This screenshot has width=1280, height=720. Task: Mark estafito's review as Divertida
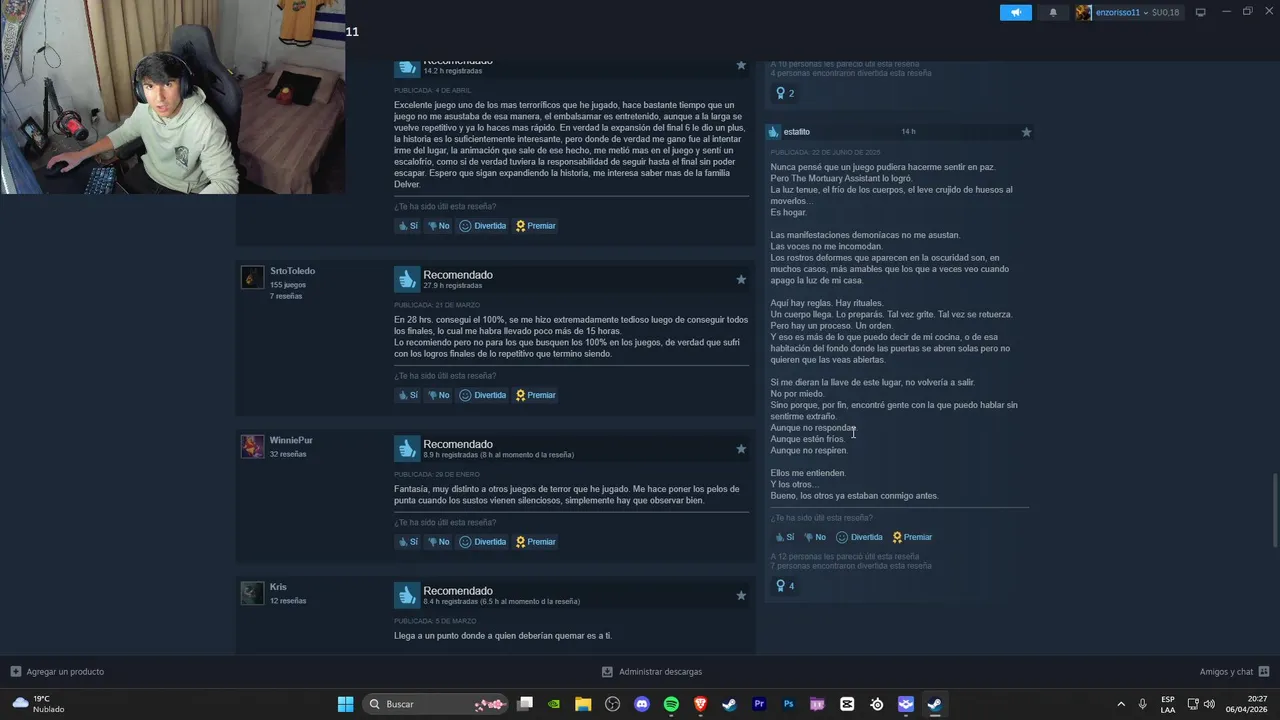(x=860, y=537)
